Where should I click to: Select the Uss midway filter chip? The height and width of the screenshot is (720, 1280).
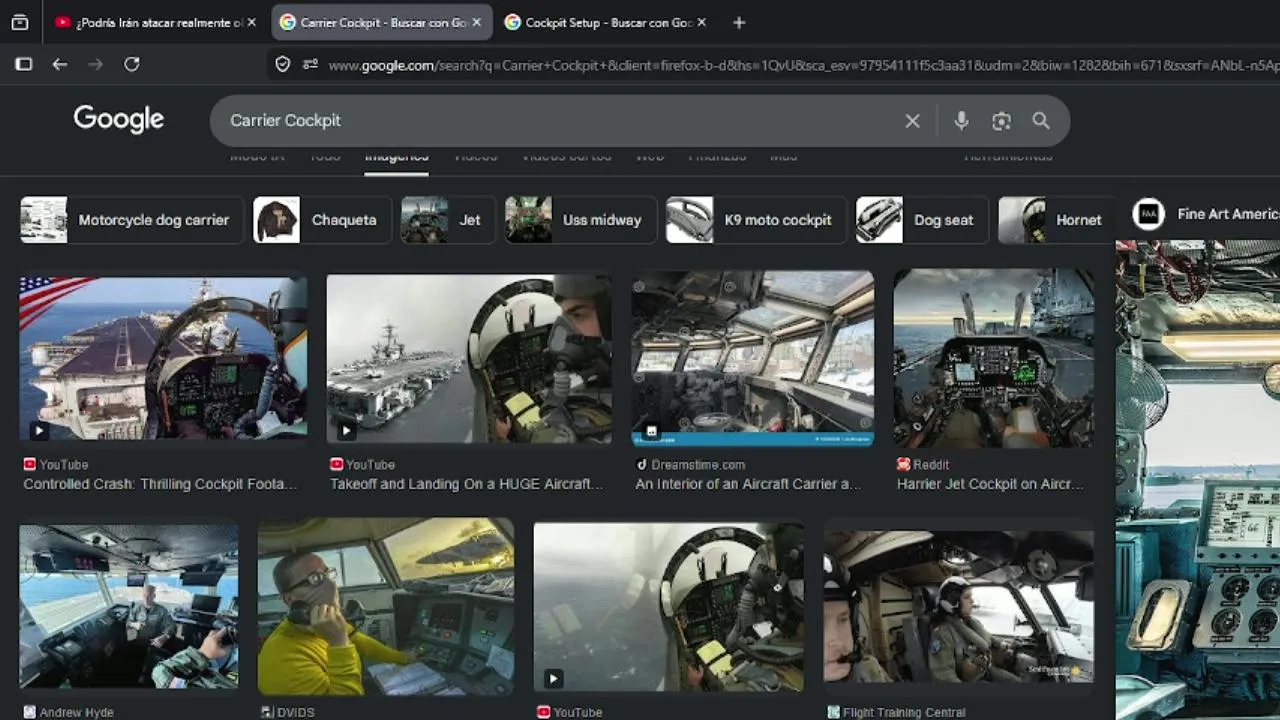[x=581, y=220]
